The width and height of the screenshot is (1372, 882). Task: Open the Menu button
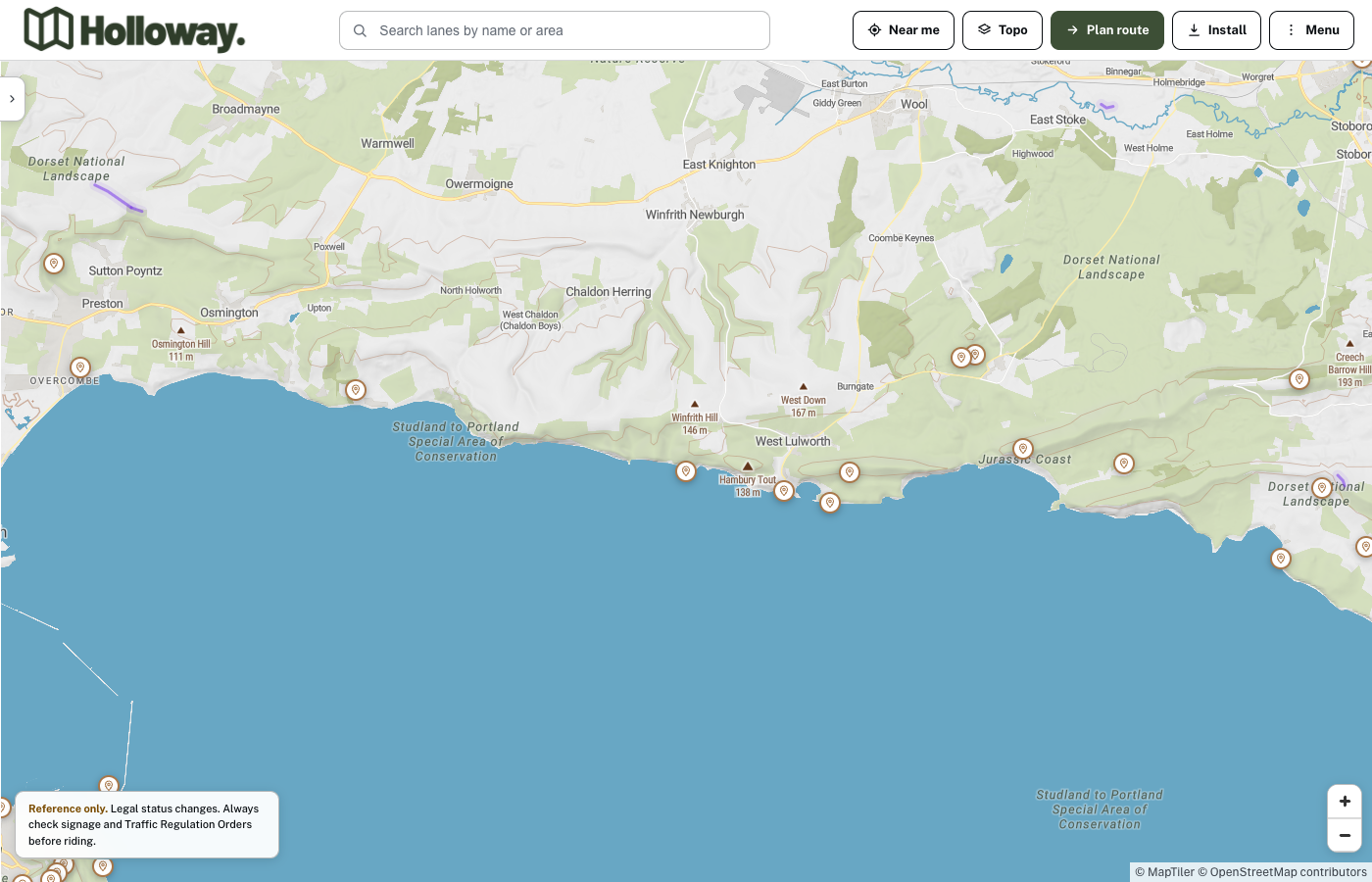[1311, 30]
